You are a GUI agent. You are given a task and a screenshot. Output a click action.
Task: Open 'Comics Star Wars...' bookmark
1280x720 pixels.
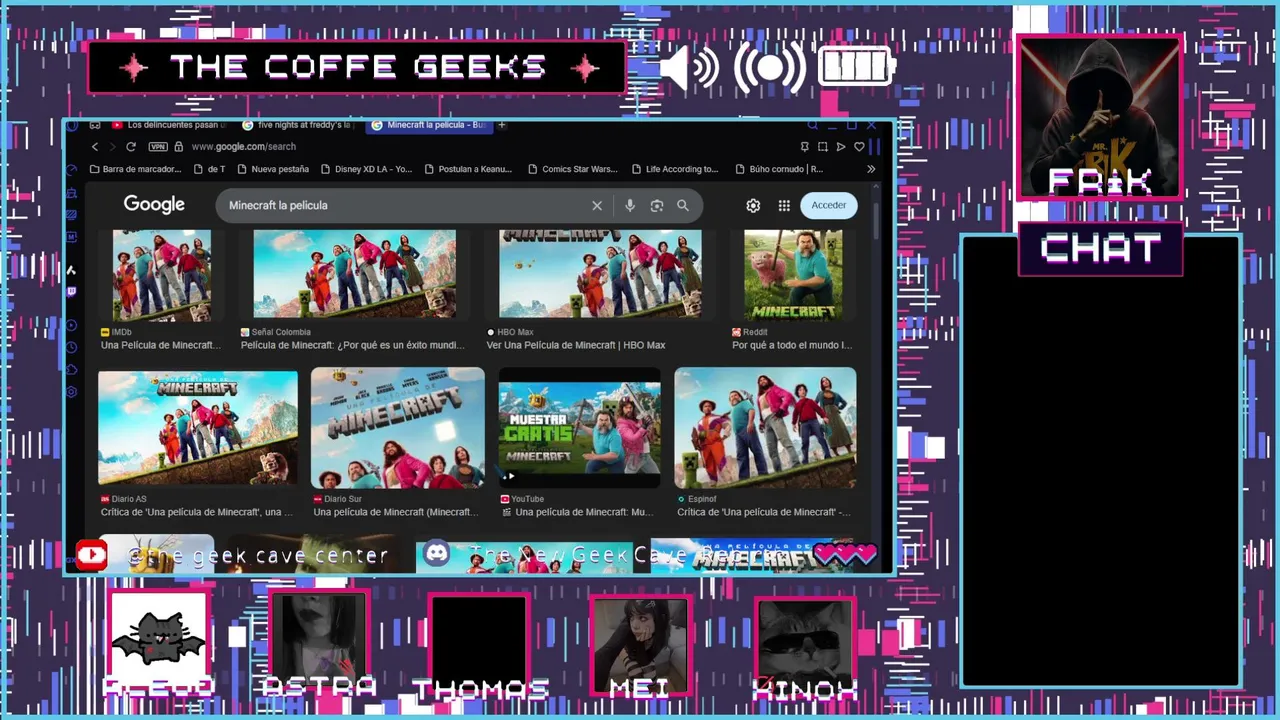click(x=573, y=169)
